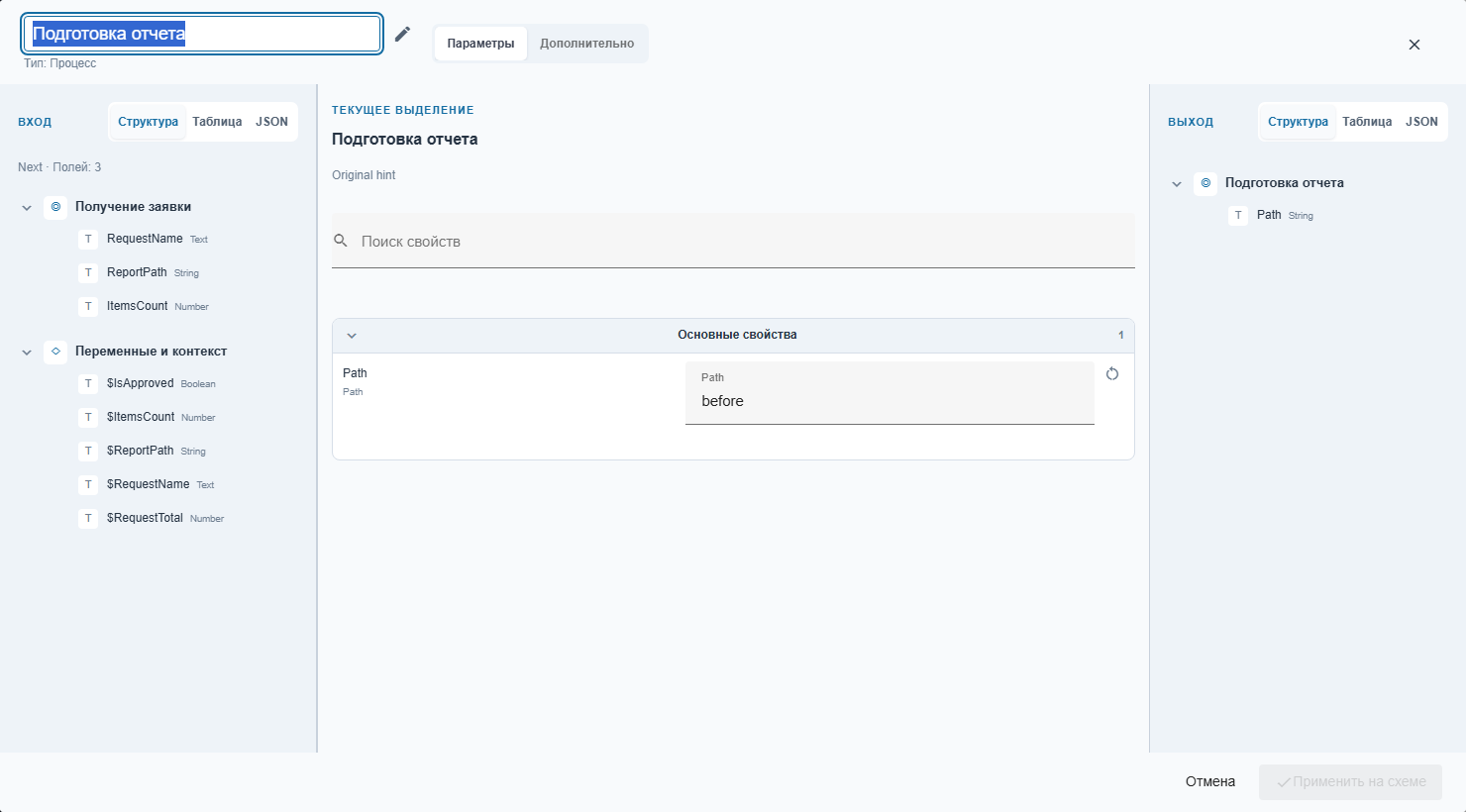Focus the Поиск свойств search field
The height and width of the screenshot is (812, 1466).
point(733,241)
